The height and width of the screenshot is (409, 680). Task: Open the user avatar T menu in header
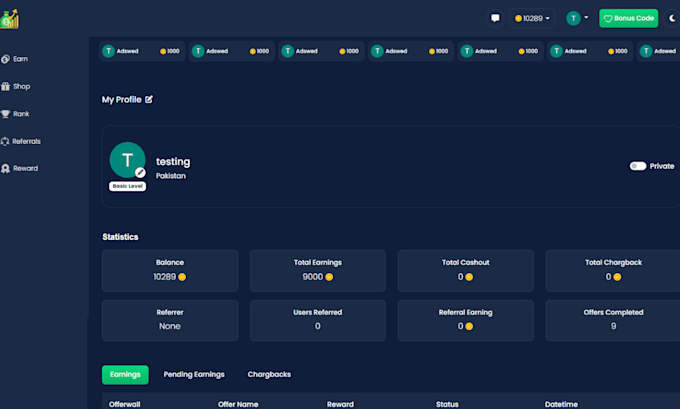577,18
